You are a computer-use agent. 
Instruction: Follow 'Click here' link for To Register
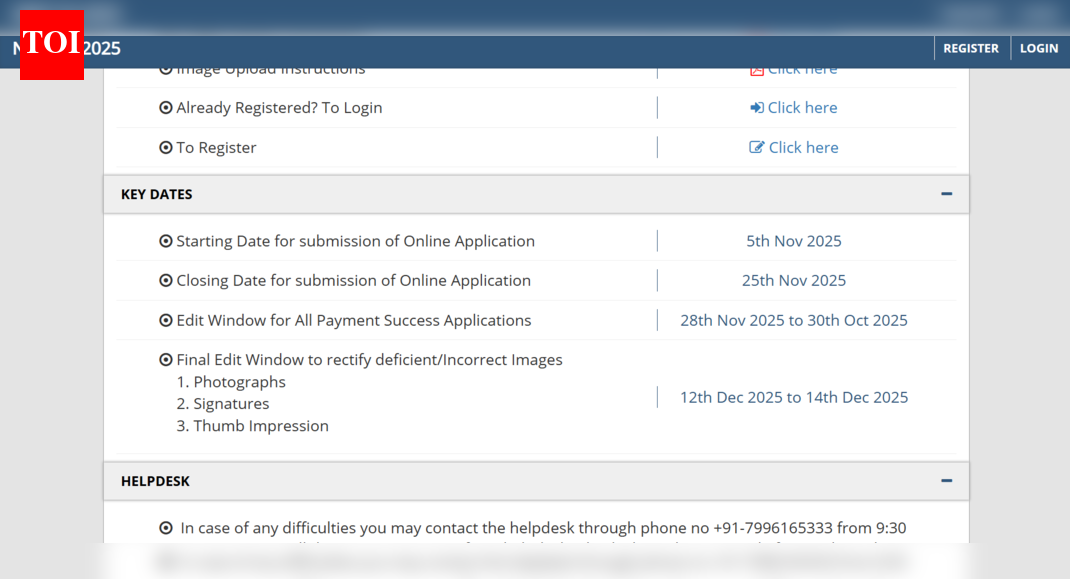(803, 147)
